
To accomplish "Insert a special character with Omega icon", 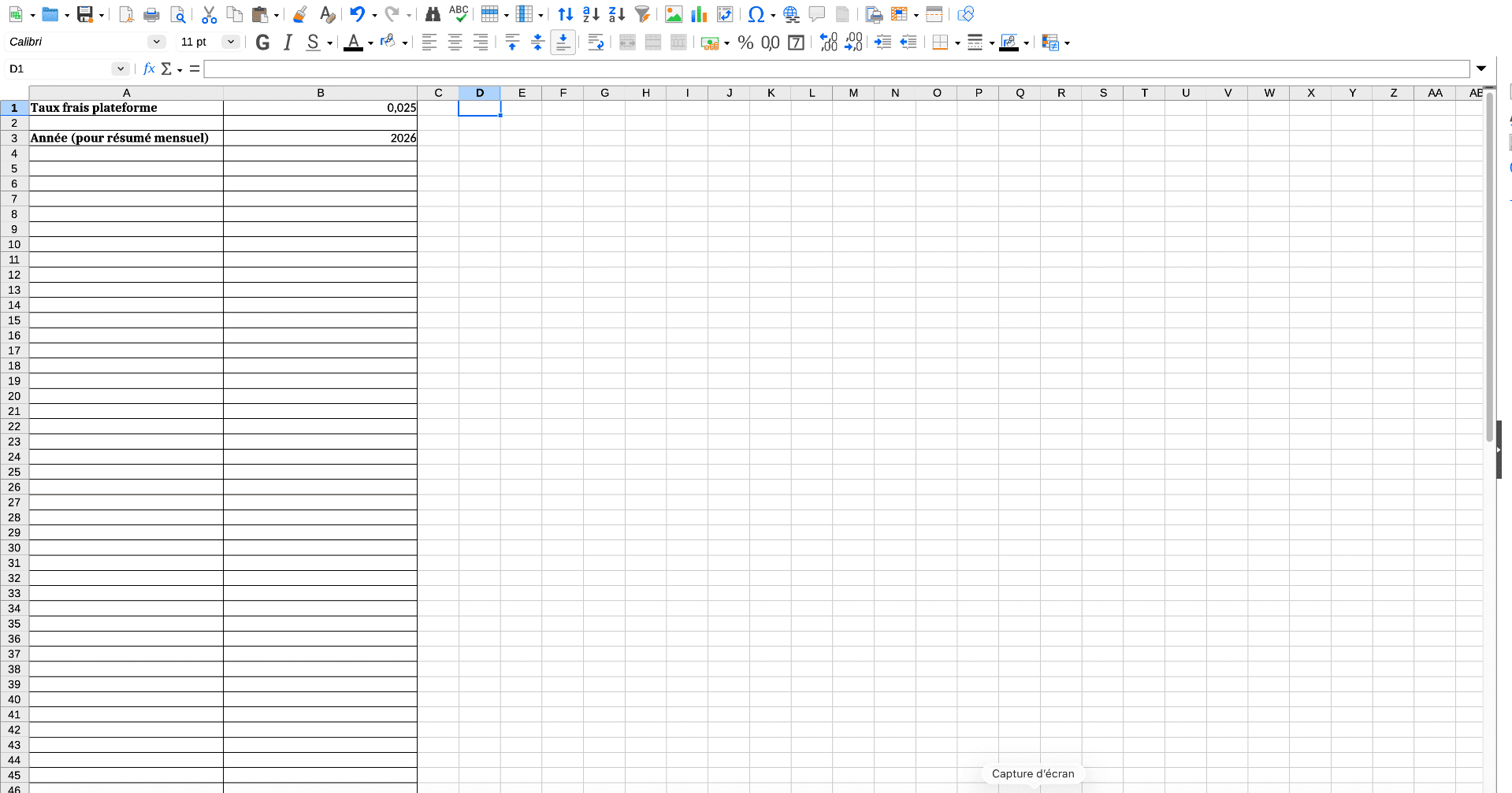I will (x=756, y=14).
